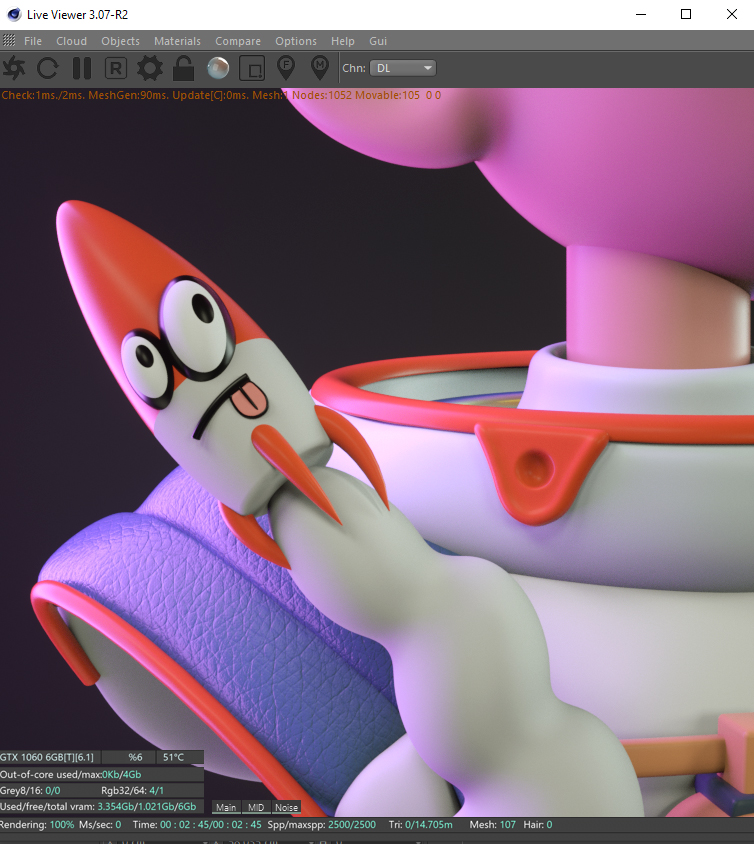
Task: Open the Options menu
Action: [x=296, y=41]
